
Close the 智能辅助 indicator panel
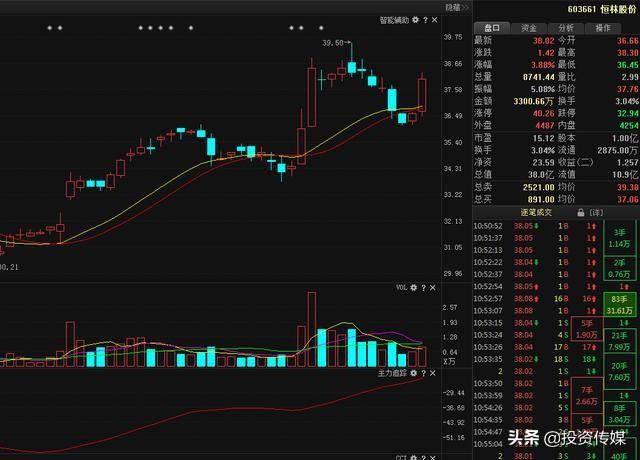click(435, 20)
